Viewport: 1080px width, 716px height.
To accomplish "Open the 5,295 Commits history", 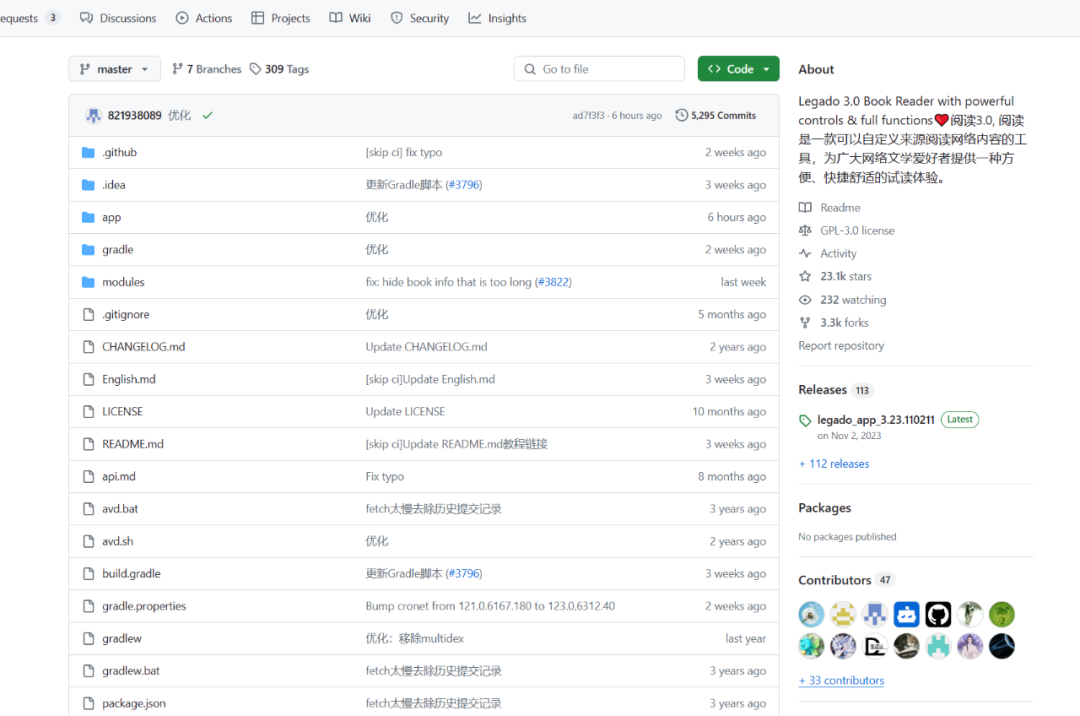I will (x=716, y=115).
